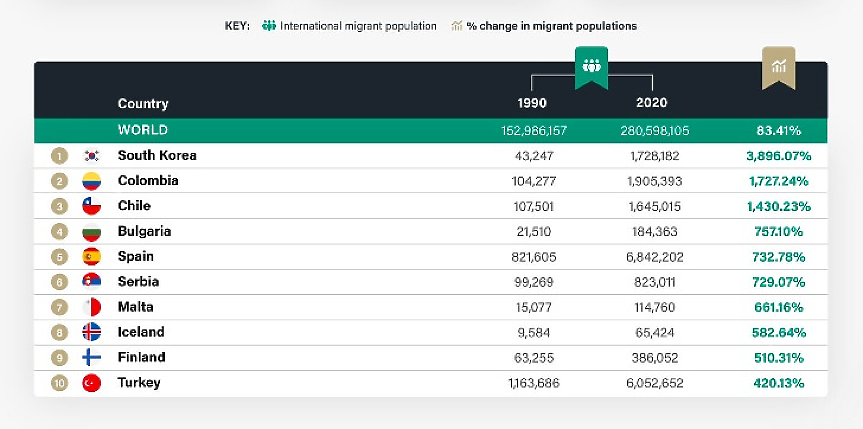Click the Bulgaria flag icon
Screen dimensions: 863x429
tap(91, 232)
